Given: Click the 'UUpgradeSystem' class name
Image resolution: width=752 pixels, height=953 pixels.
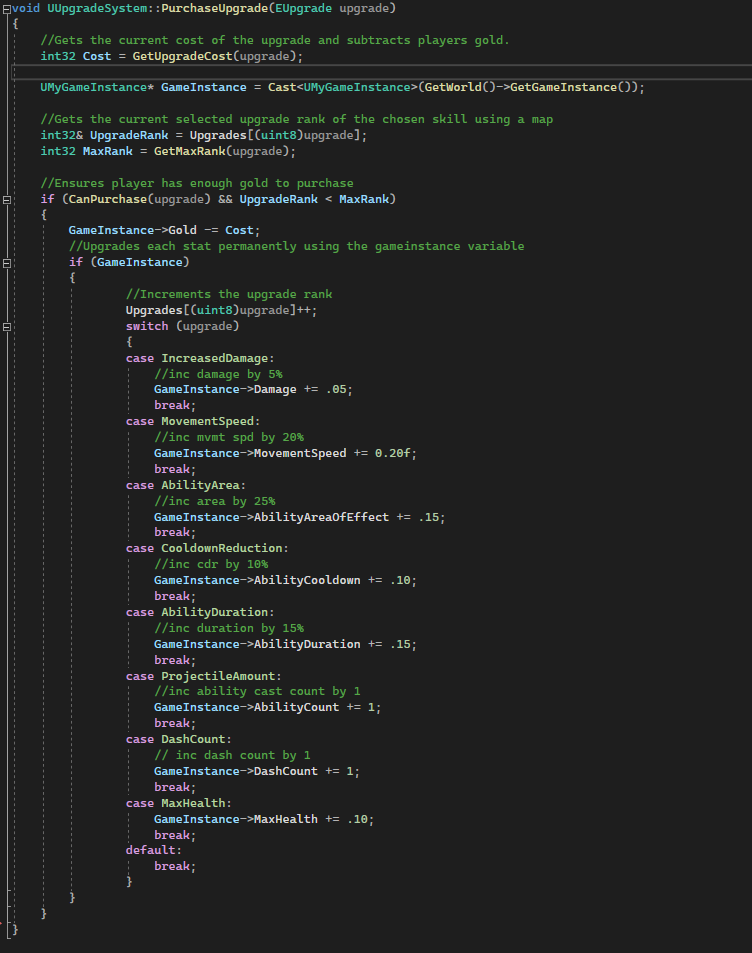Looking at the screenshot, I should (97, 8).
